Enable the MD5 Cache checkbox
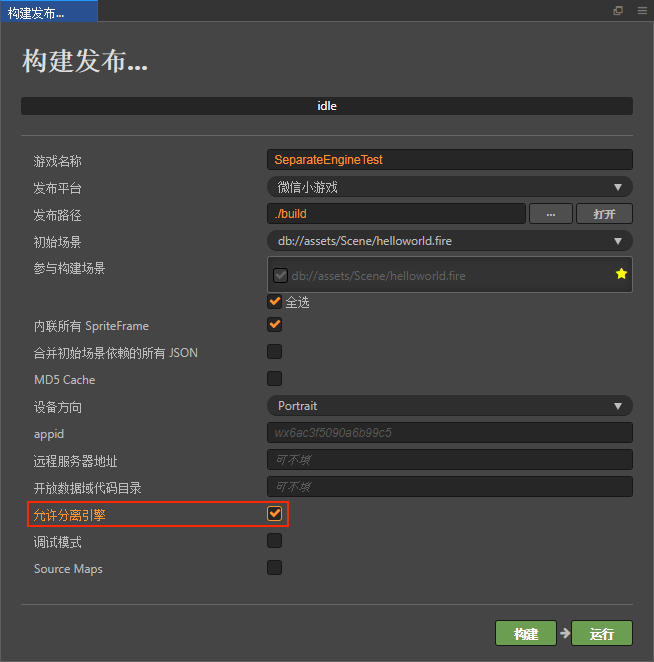This screenshot has height=662, width=654. tap(275, 379)
